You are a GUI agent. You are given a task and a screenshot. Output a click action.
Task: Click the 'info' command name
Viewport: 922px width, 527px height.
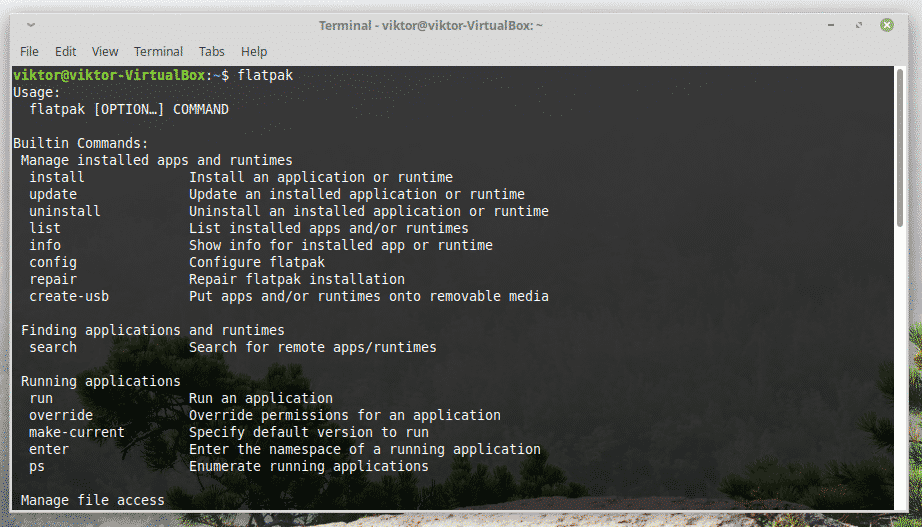coord(45,245)
